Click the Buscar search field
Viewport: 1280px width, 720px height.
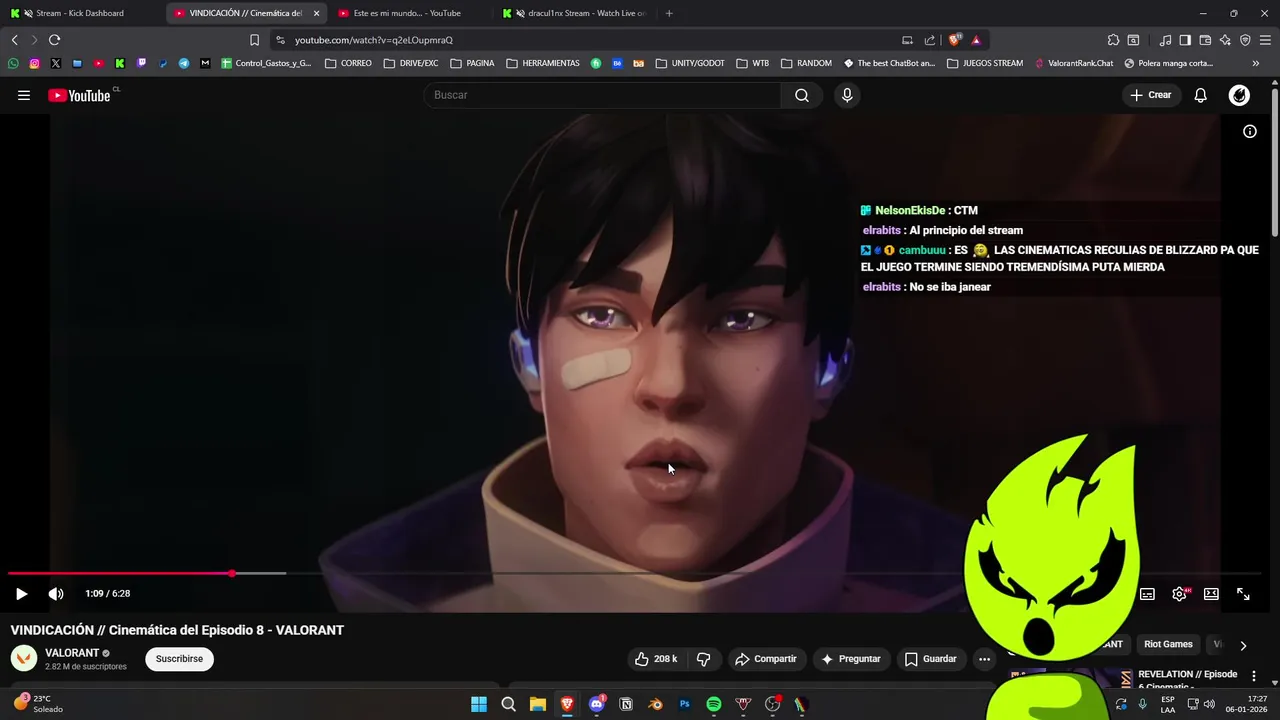tap(603, 95)
